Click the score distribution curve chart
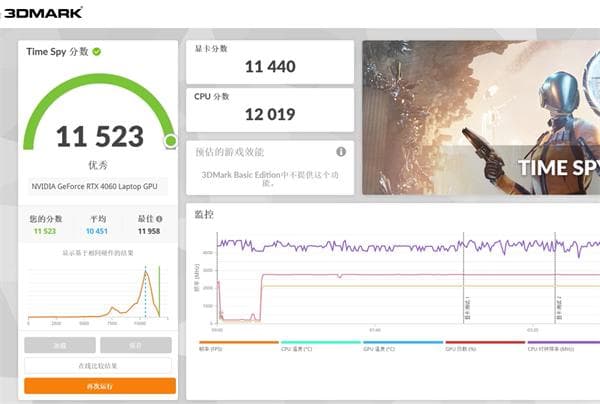Screen dimensions: 600x404 click(x=98, y=293)
